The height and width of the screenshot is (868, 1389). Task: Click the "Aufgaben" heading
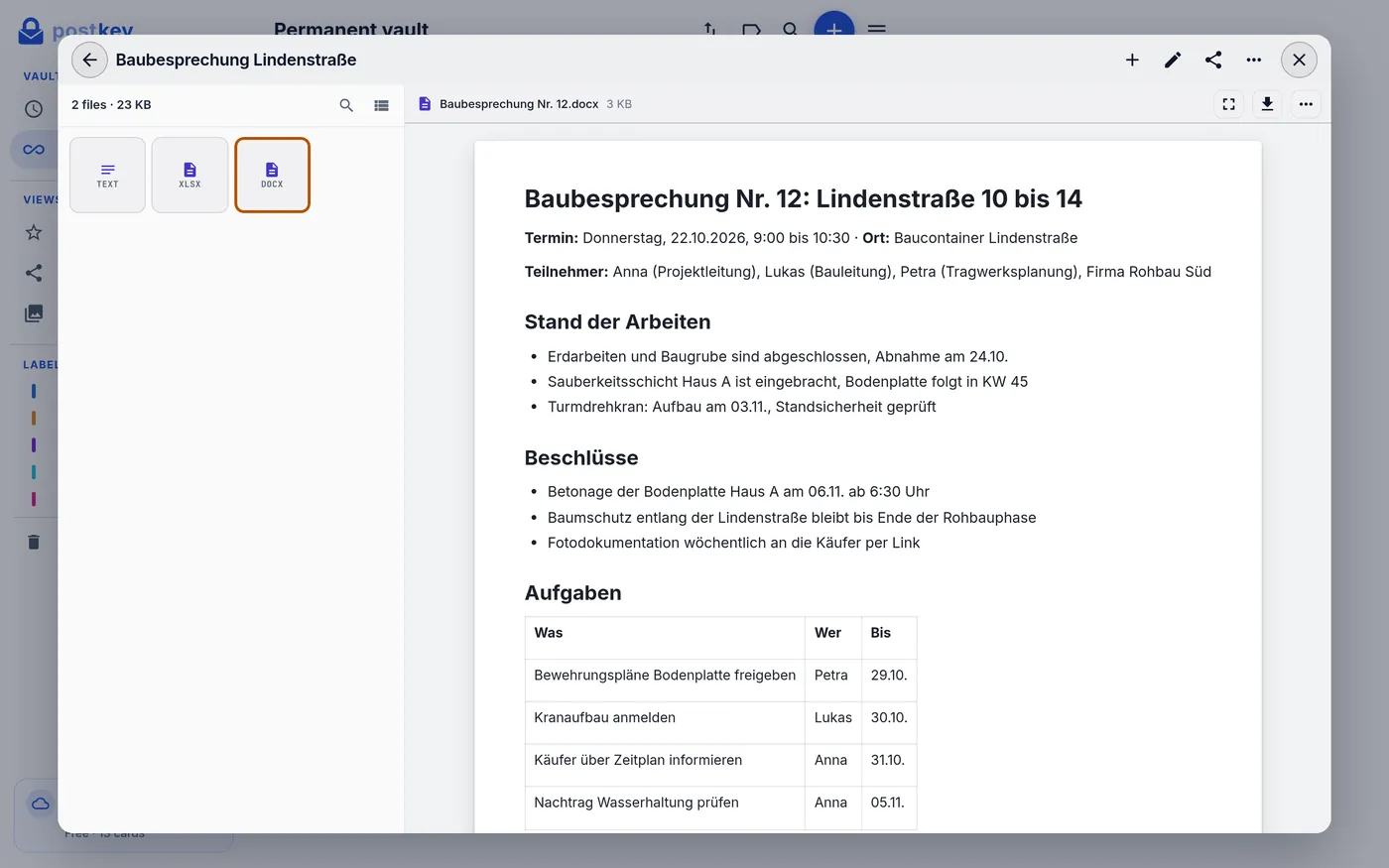click(x=573, y=593)
